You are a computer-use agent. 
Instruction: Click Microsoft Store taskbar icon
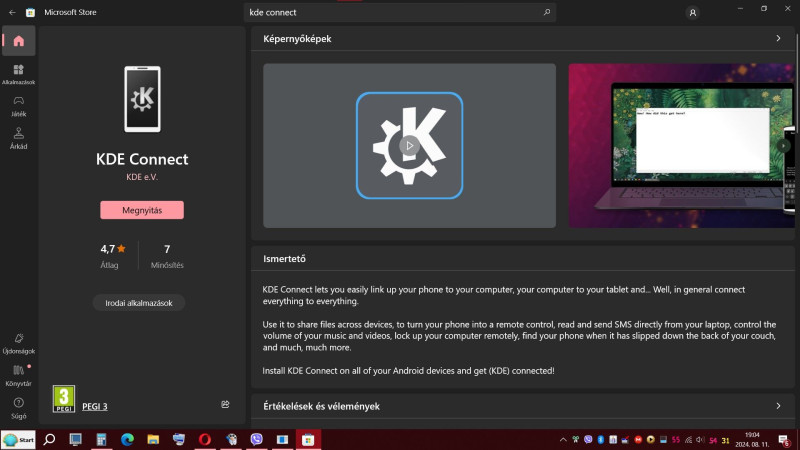click(x=308, y=440)
